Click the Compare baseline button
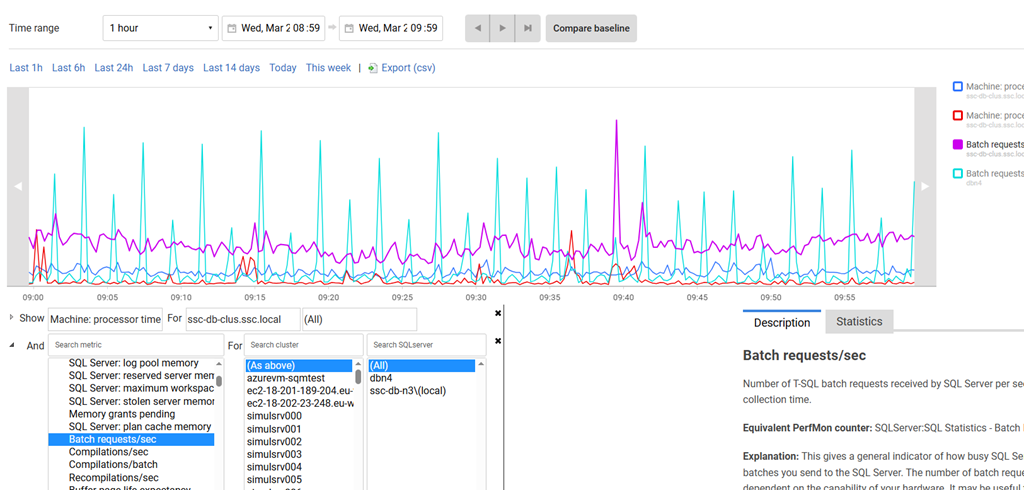This screenshot has width=1024, height=490. pyautogui.click(x=590, y=29)
